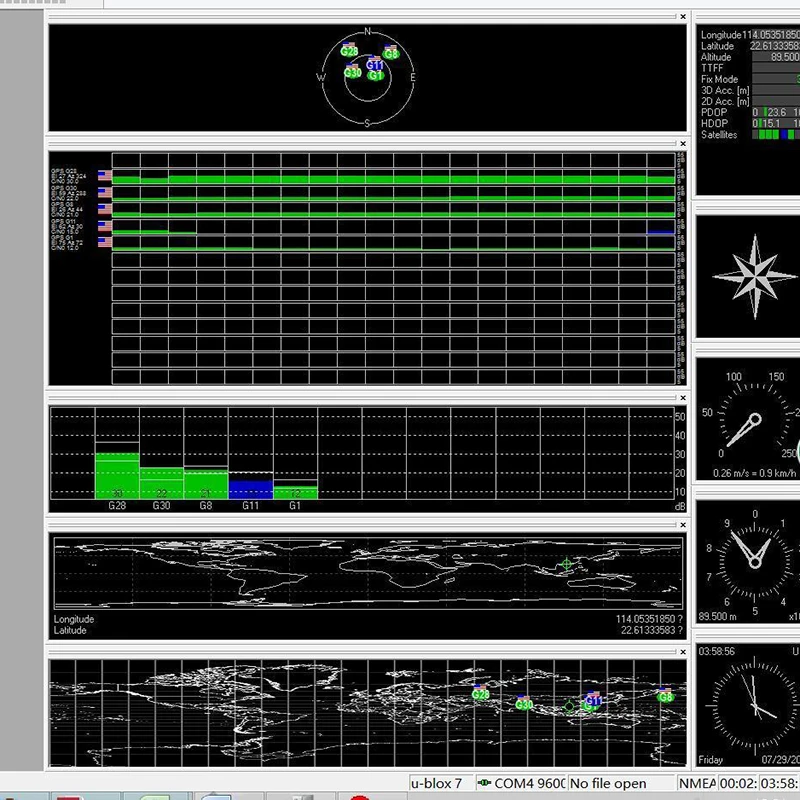Click the Longitude label in the data view panel
800x800 pixels.
(x=720, y=35)
